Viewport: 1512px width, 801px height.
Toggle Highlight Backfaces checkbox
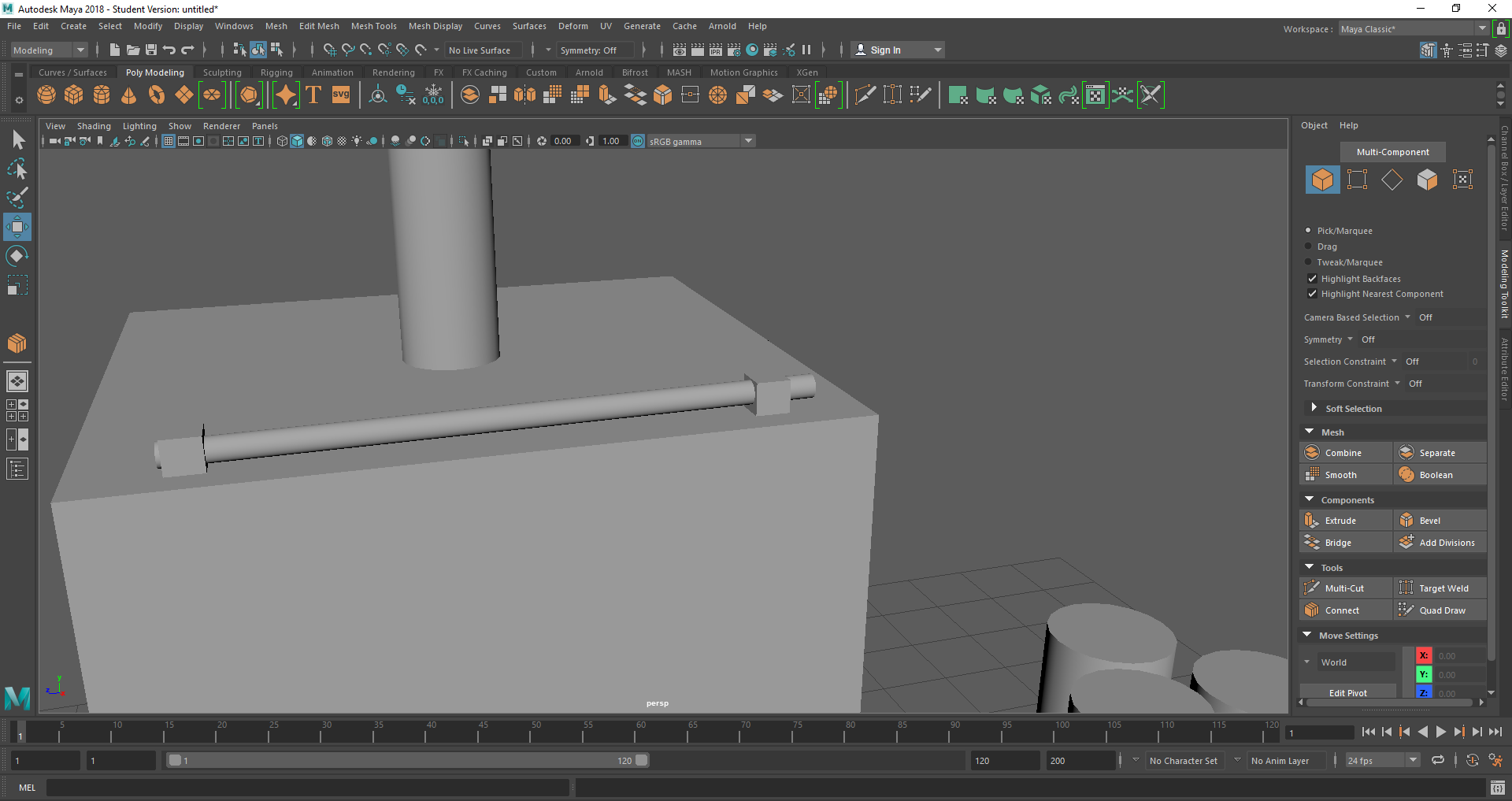pyautogui.click(x=1312, y=279)
